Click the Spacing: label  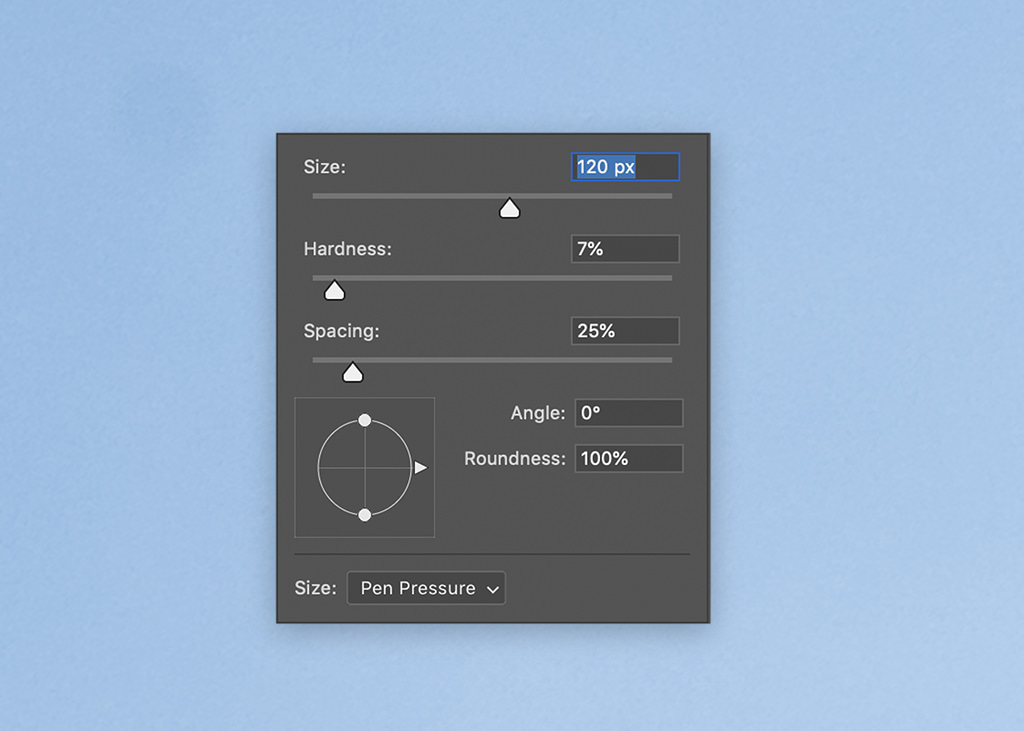pyautogui.click(x=342, y=331)
